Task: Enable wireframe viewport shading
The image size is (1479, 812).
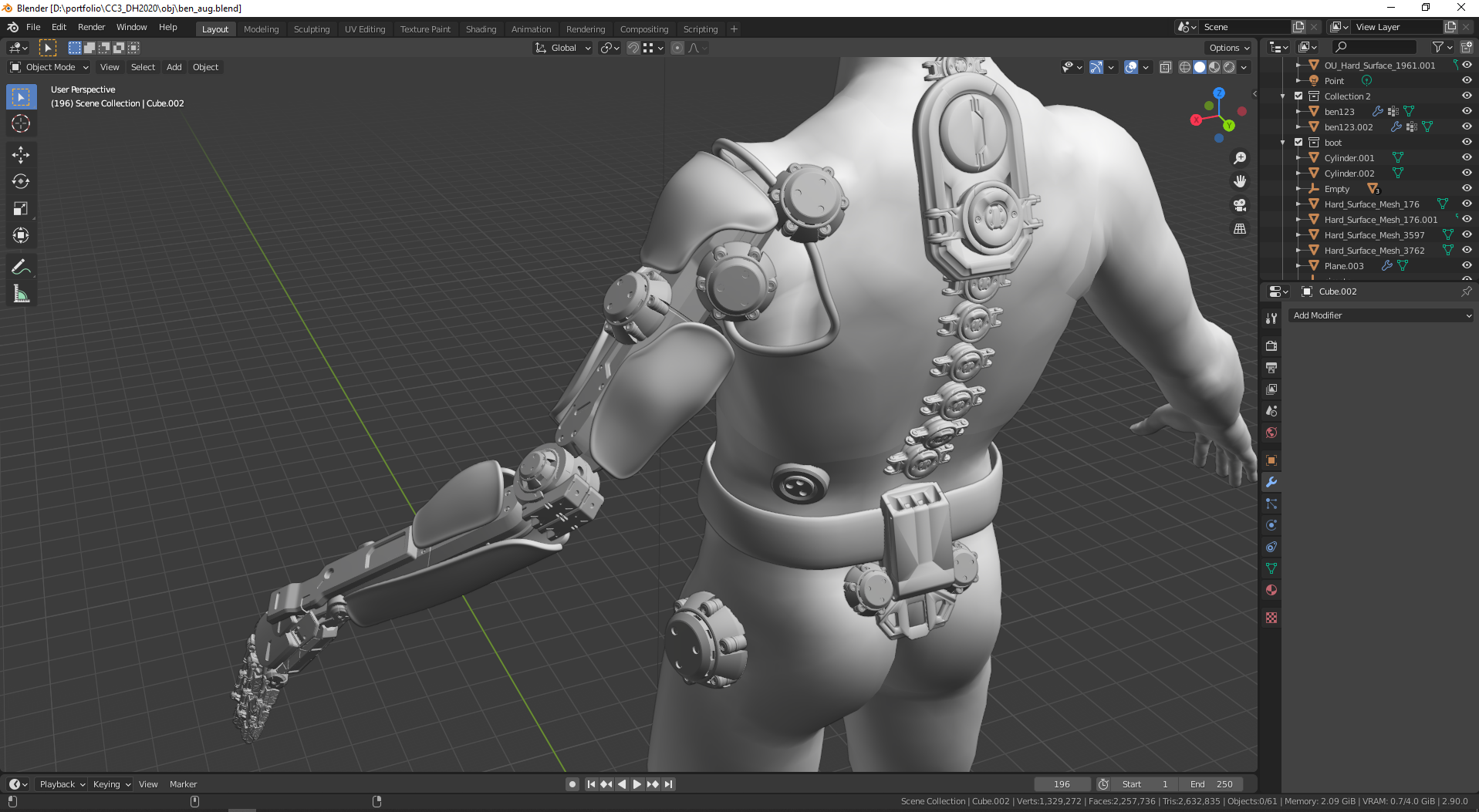Action: pyautogui.click(x=1185, y=67)
